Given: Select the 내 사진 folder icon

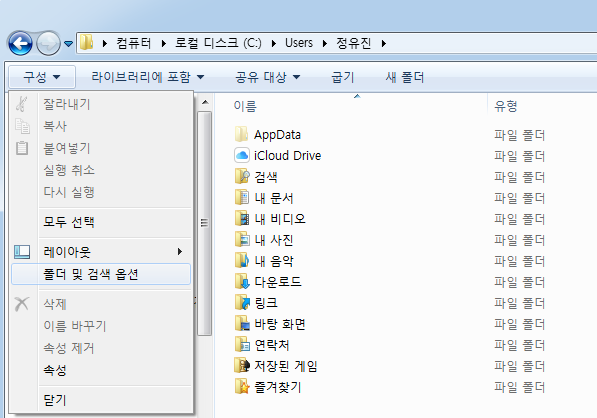Looking at the screenshot, I should click(242, 239).
